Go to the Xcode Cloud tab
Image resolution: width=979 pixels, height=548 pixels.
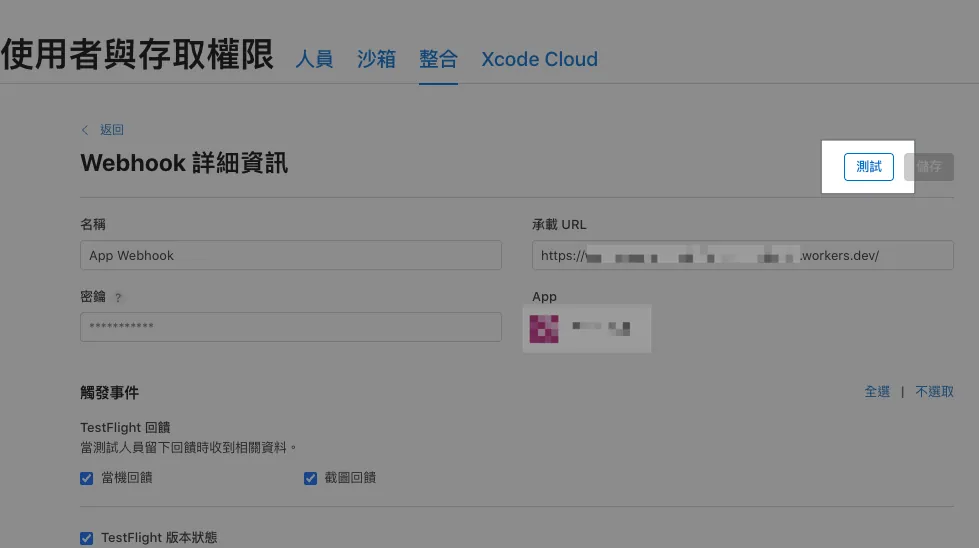point(539,59)
